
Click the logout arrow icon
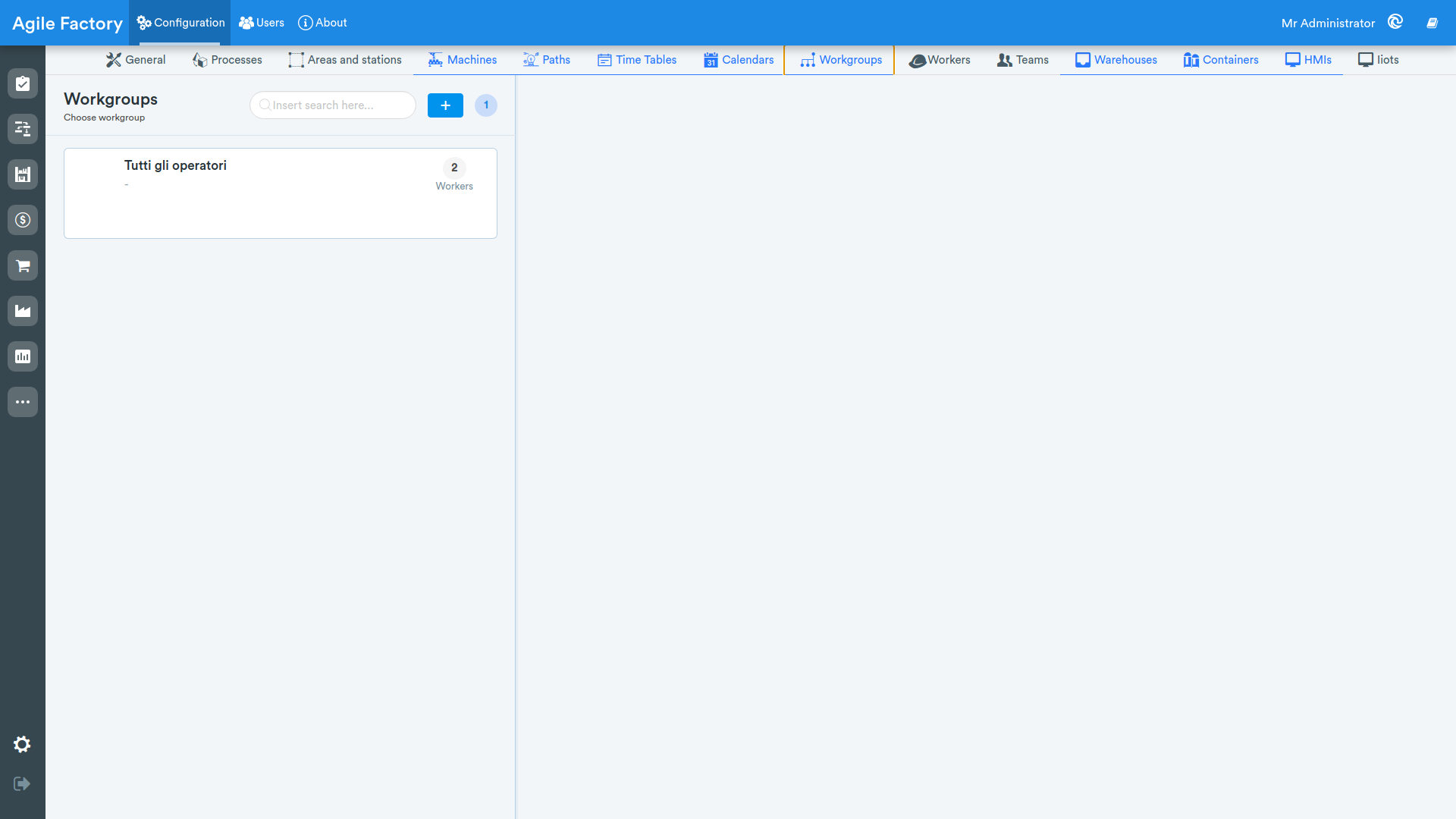(22, 783)
